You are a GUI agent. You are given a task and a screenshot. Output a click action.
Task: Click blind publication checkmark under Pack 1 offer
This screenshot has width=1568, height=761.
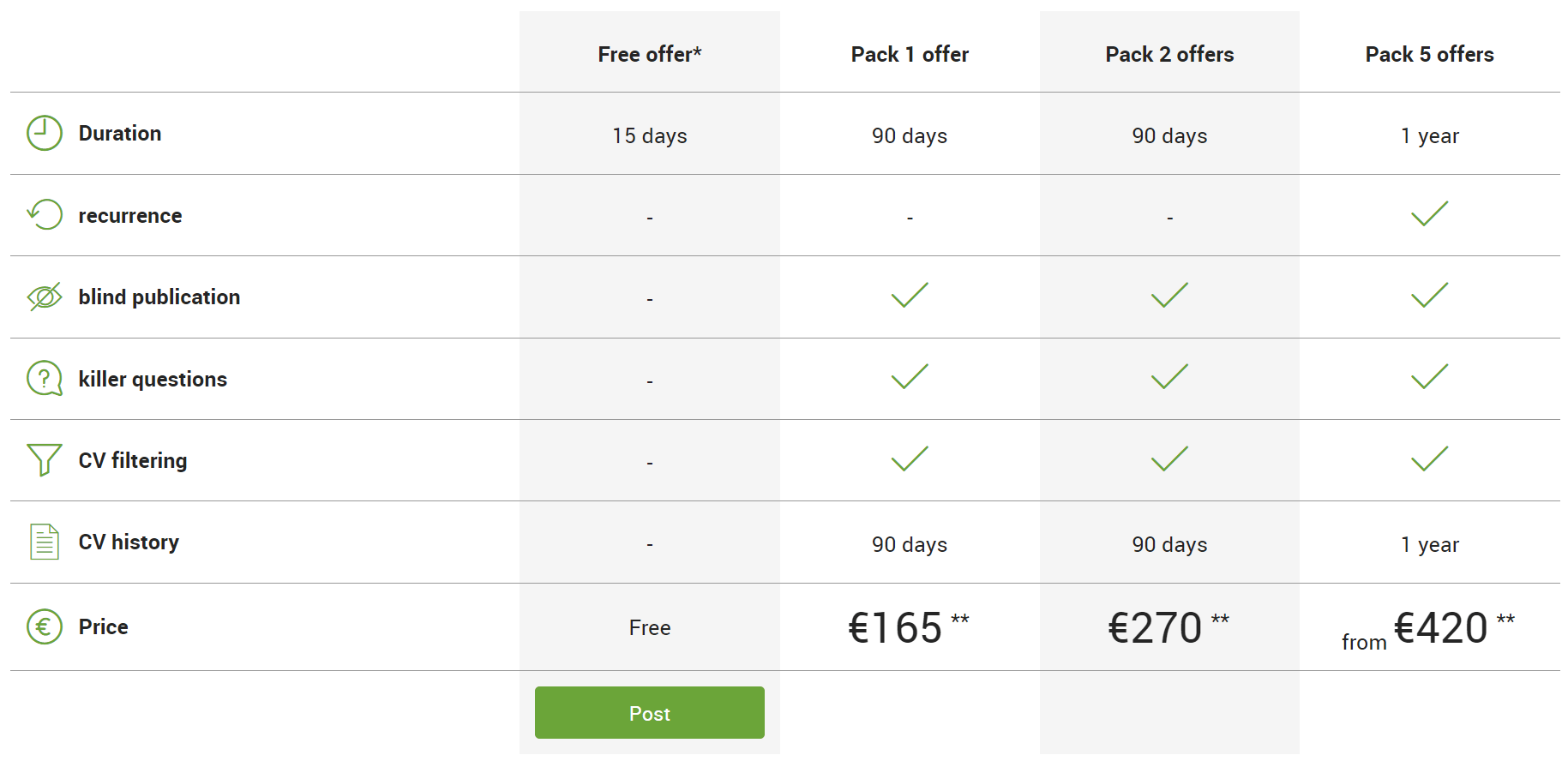click(910, 295)
